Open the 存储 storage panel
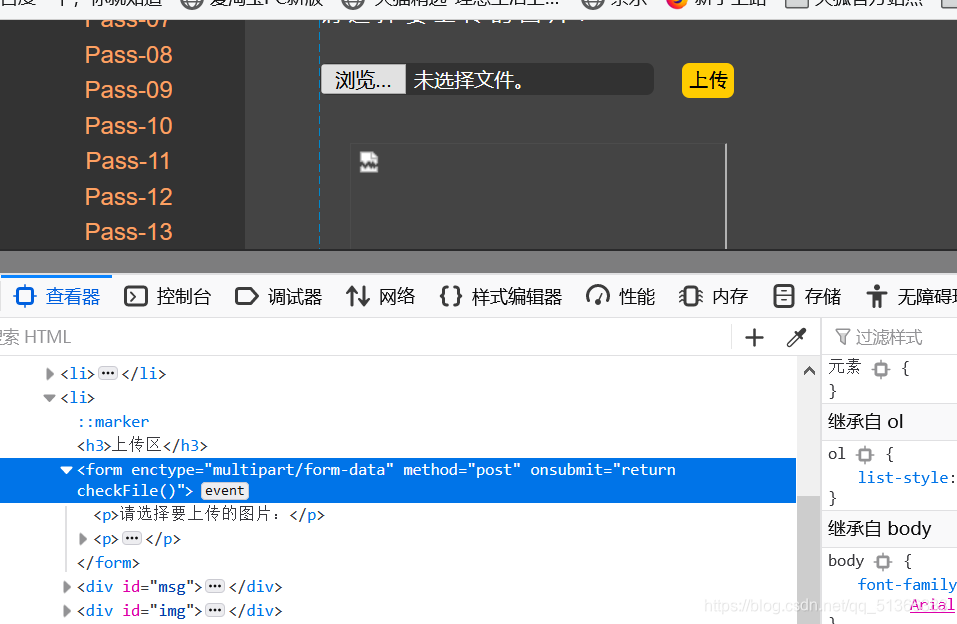Image resolution: width=957 pixels, height=624 pixels. (806, 295)
